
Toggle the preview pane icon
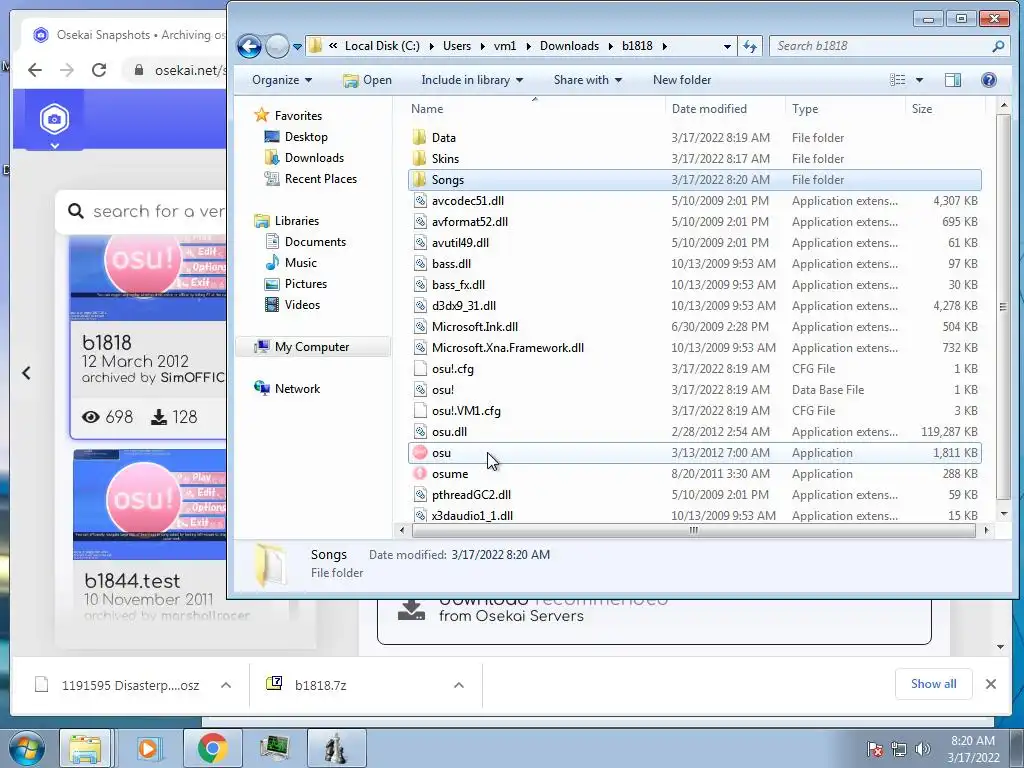click(x=953, y=80)
